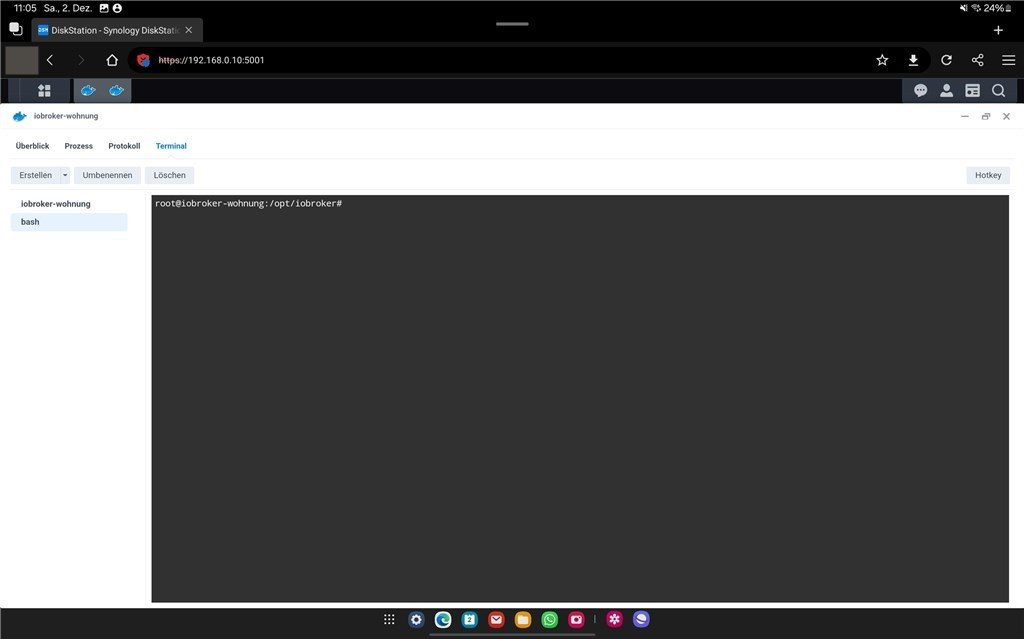Click the URL address bar

[x=500, y=60]
